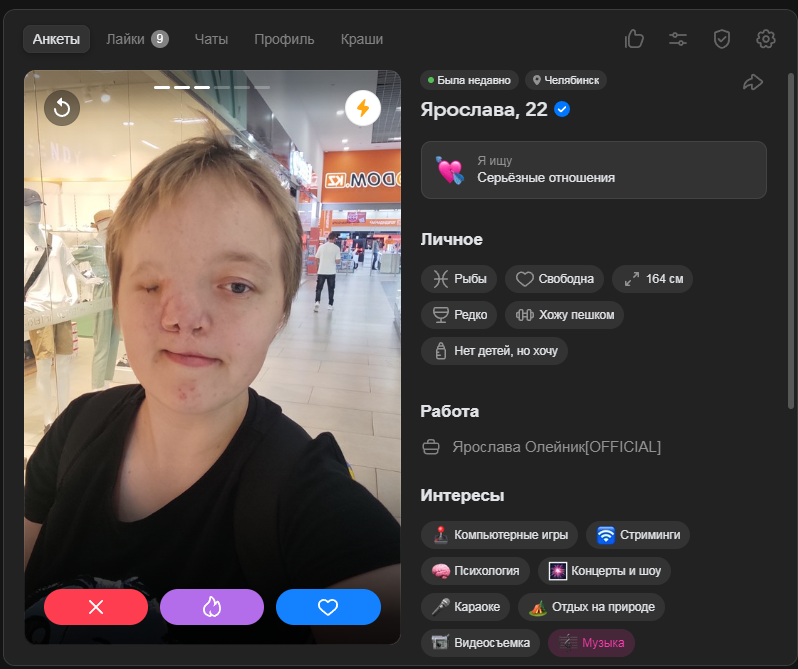Click the Компьютерные игры interest tag
The height and width of the screenshot is (669, 798).
coord(500,535)
